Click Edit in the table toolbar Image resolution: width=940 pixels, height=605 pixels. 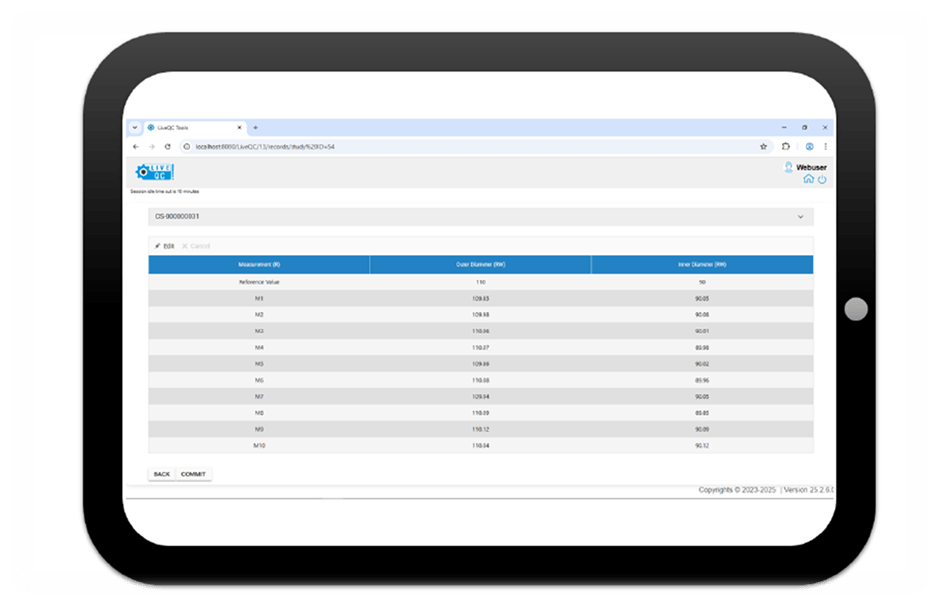(165, 245)
